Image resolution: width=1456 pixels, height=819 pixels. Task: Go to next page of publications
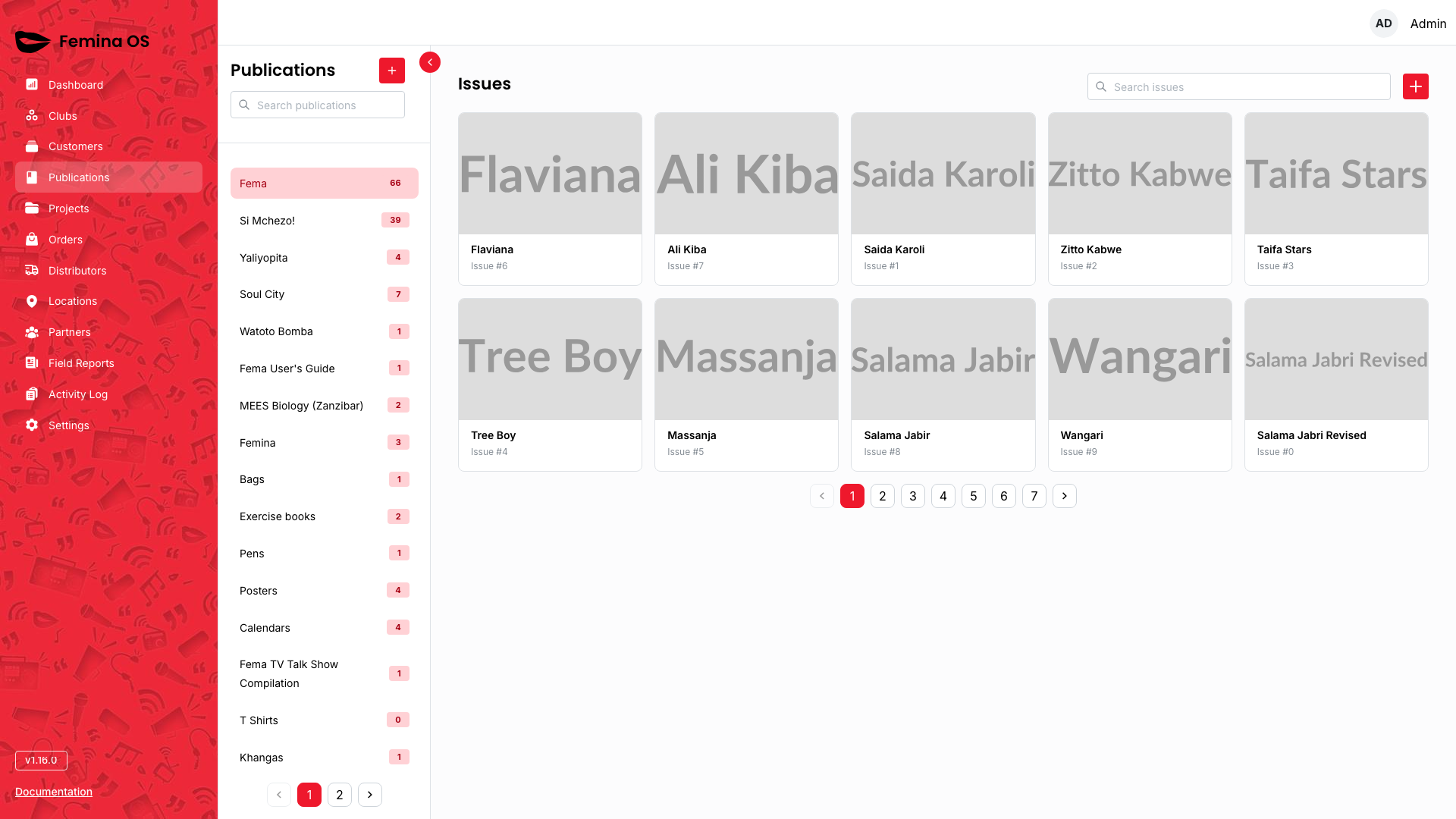[x=370, y=795]
